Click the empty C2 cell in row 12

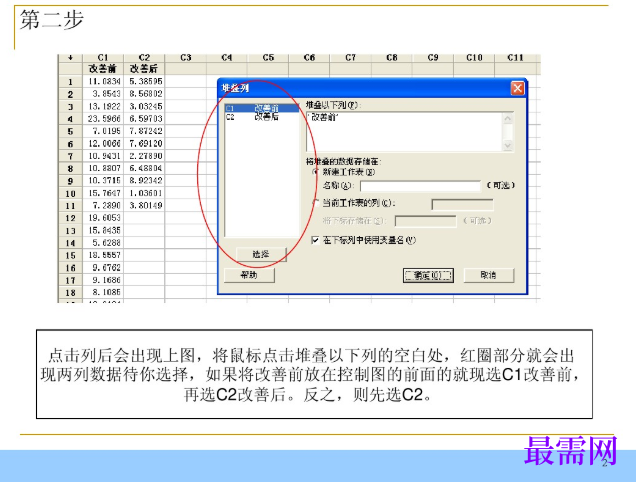[144, 218]
